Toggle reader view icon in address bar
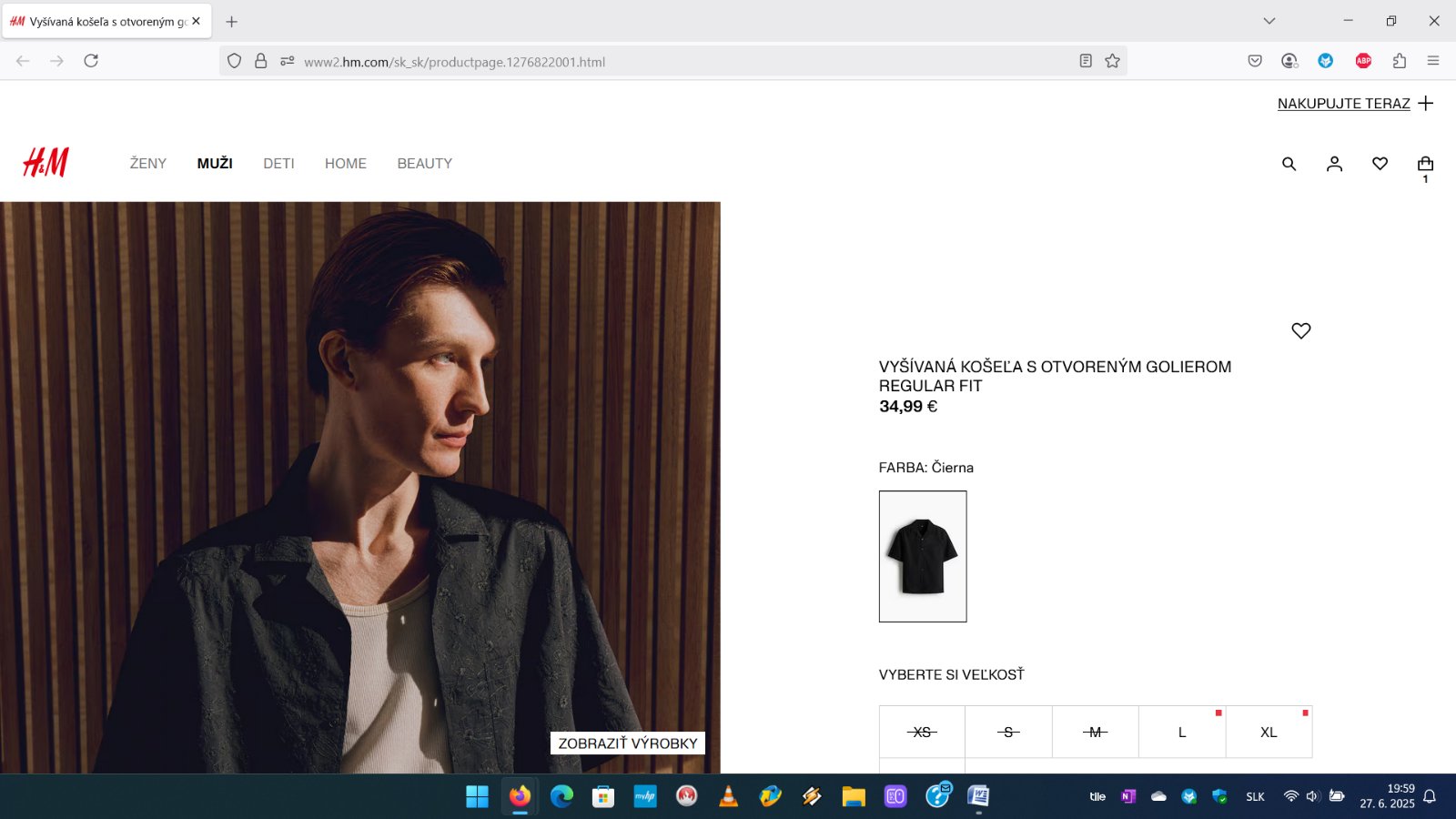Image resolution: width=1456 pixels, height=819 pixels. (1086, 61)
